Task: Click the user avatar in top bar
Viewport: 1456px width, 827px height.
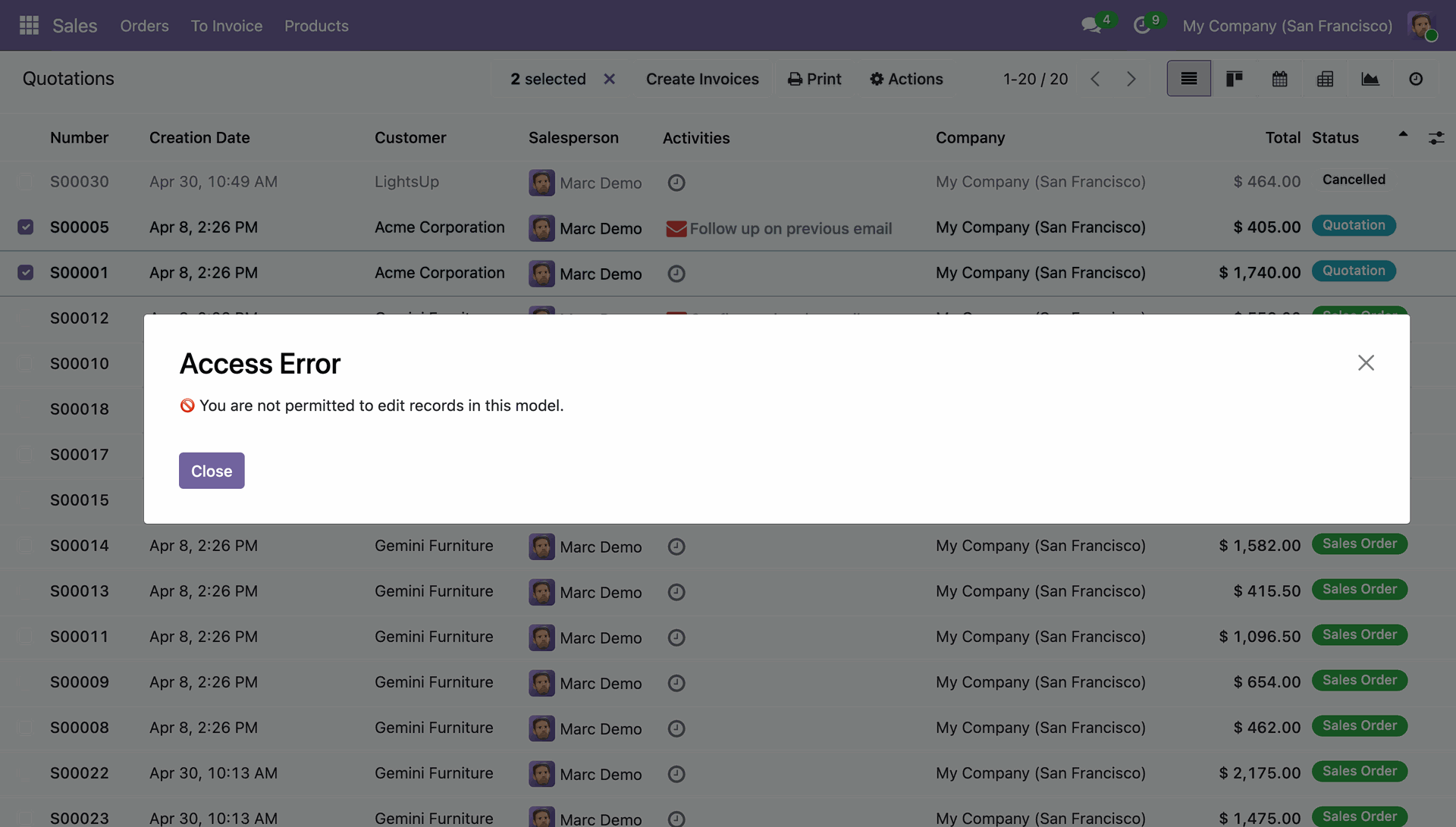Action: (x=1422, y=25)
